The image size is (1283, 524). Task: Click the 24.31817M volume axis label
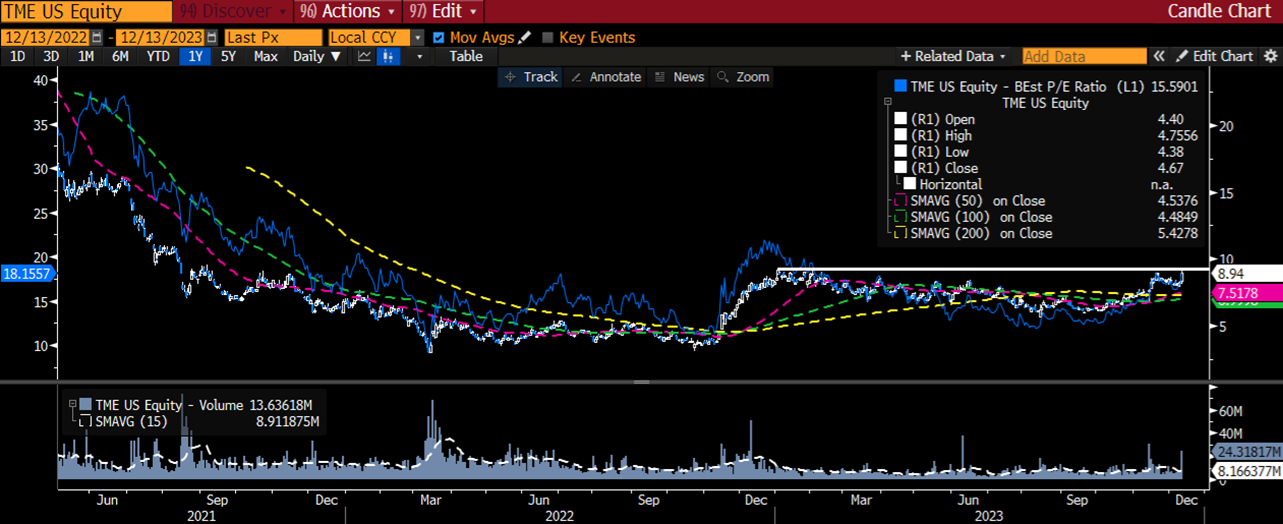[1248, 450]
